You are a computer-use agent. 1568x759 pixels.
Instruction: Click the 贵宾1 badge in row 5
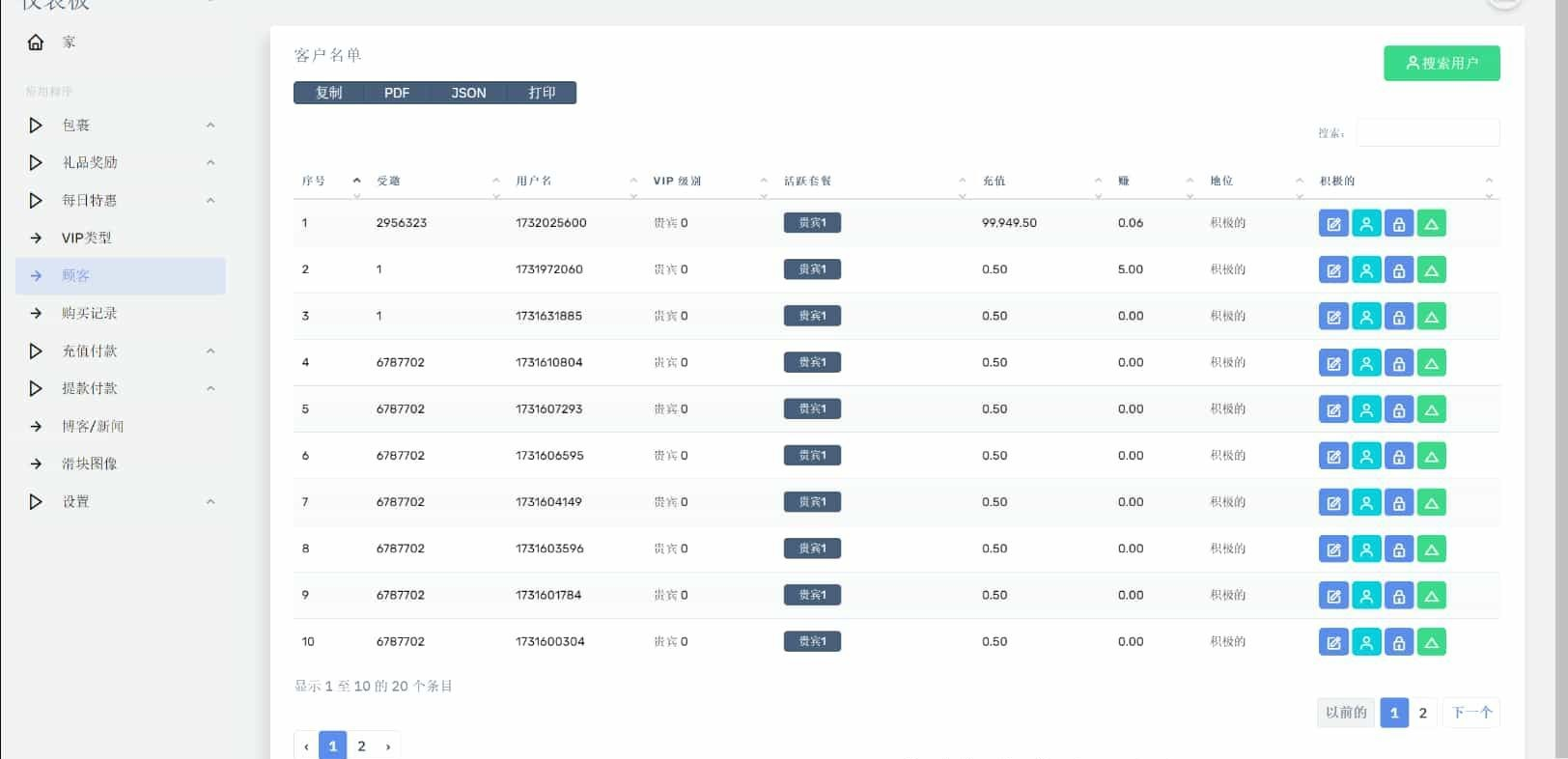pos(812,409)
